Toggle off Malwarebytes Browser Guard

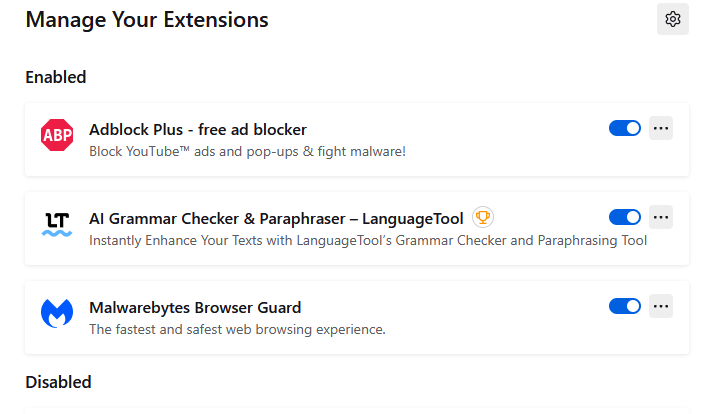point(624,306)
